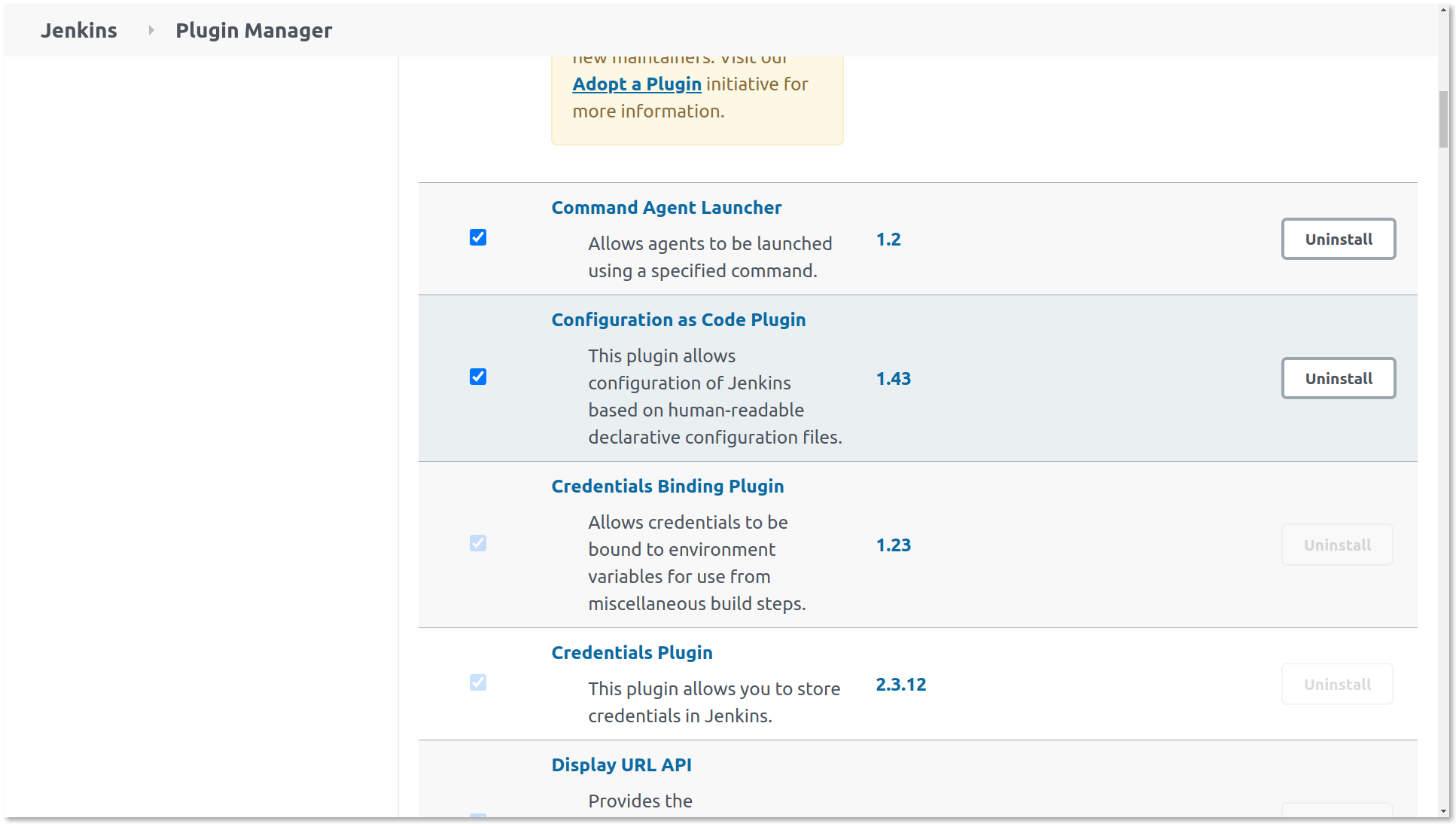The height and width of the screenshot is (824, 1456).
Task: Follow the Adopt a Plugin link
Action: (x=637, y=84)
